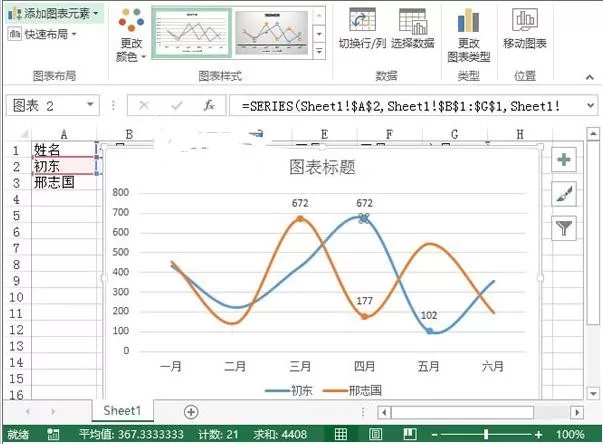Click the horizontal scrollbar left arrow
This screenshot has width=603, height=444.
click(x=384, y=412)
